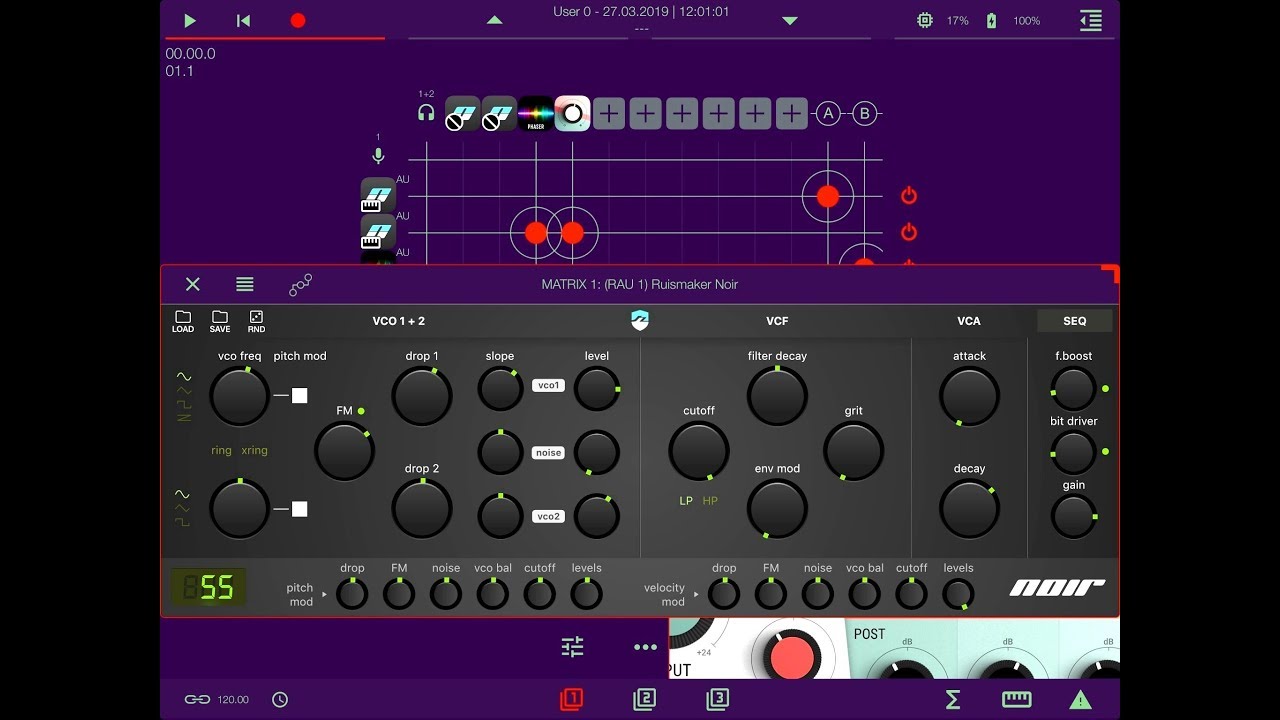Toggle power for first AU row
The width and height of the screenshot is (1280, 720).
(909, 196)
